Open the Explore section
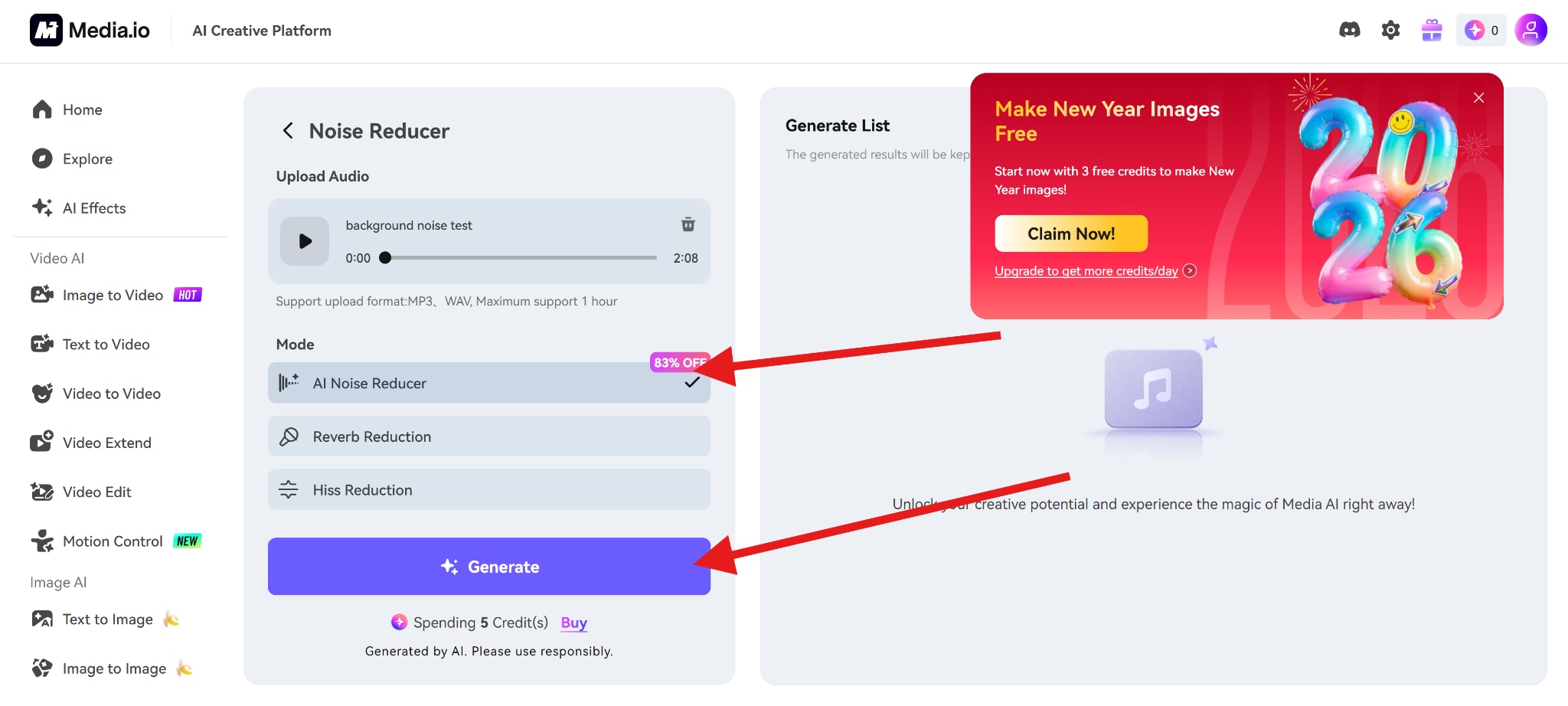 [87, 159]
